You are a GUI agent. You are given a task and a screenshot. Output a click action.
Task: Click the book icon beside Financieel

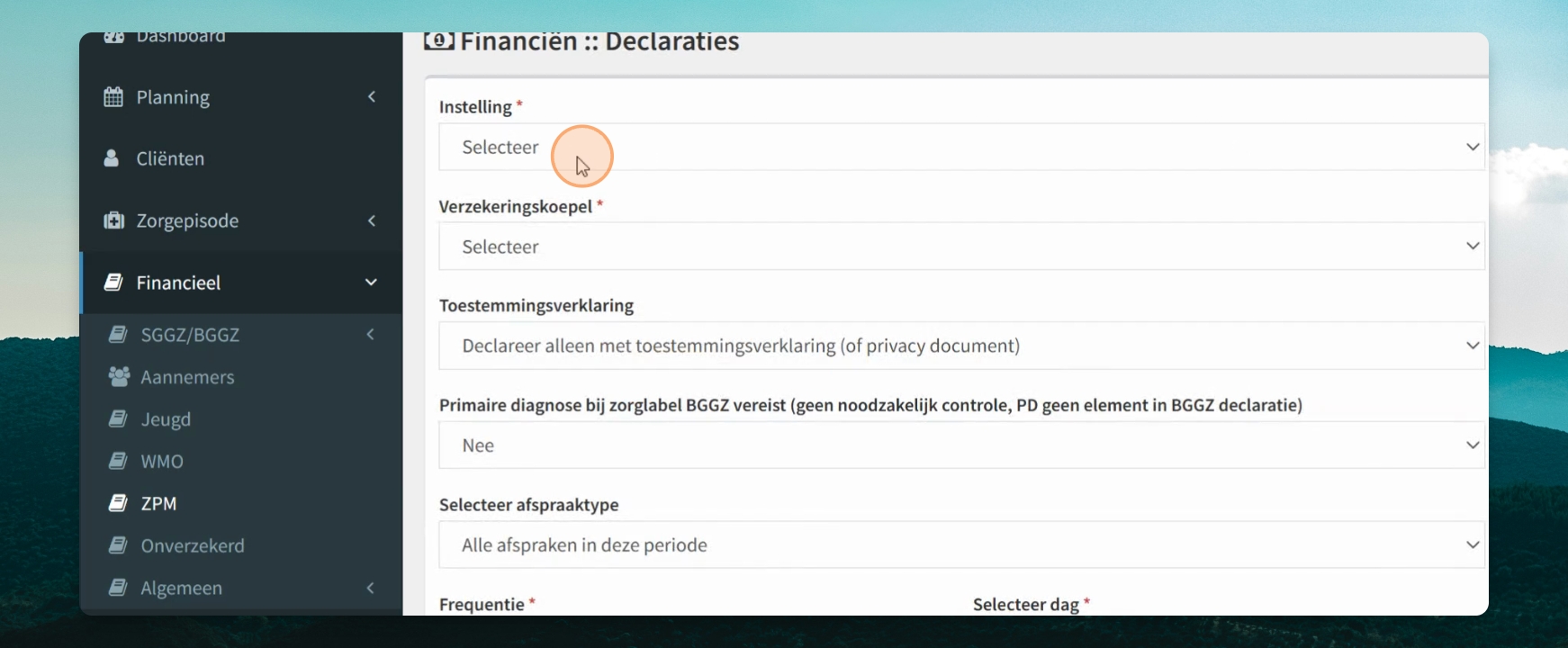(x=113, y=283)
